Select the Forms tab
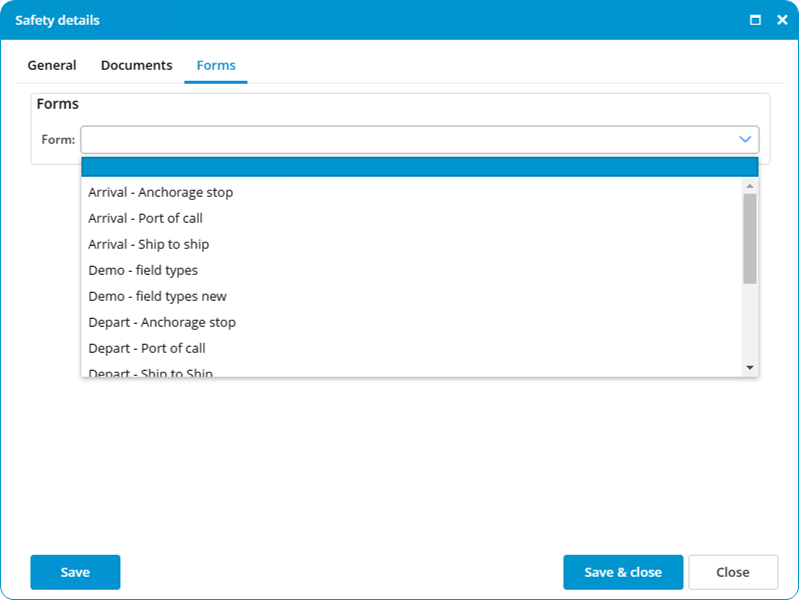This screenshot has height=600, width=799. click(x=216, y=65)
